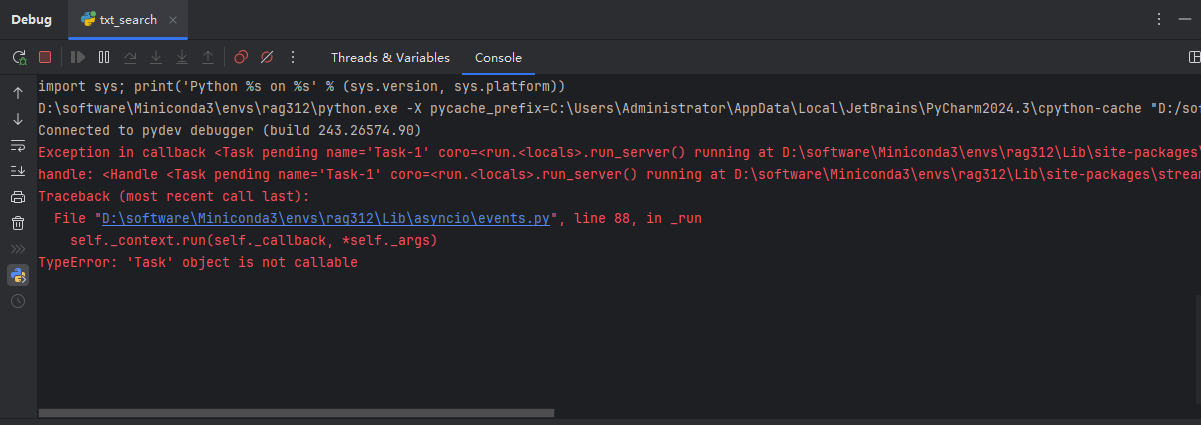Image resolution: width=1201 pixels, height=425 pixels.
Task: Click the Resume Program icon
Action: [x=78, y=57]
